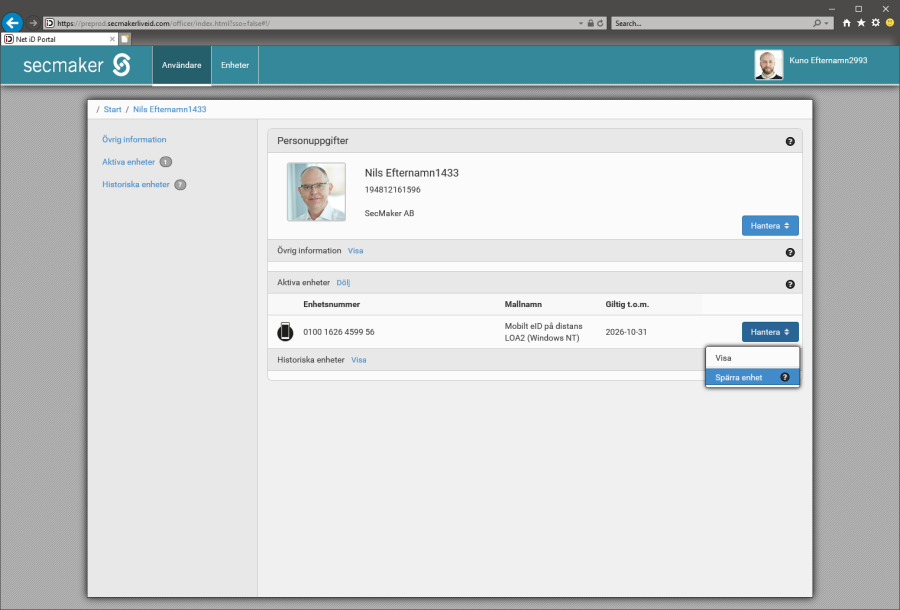Viewport: 900px width, 610px height.
Task: Click Start breadcrumb link
Action: point(112,109)
